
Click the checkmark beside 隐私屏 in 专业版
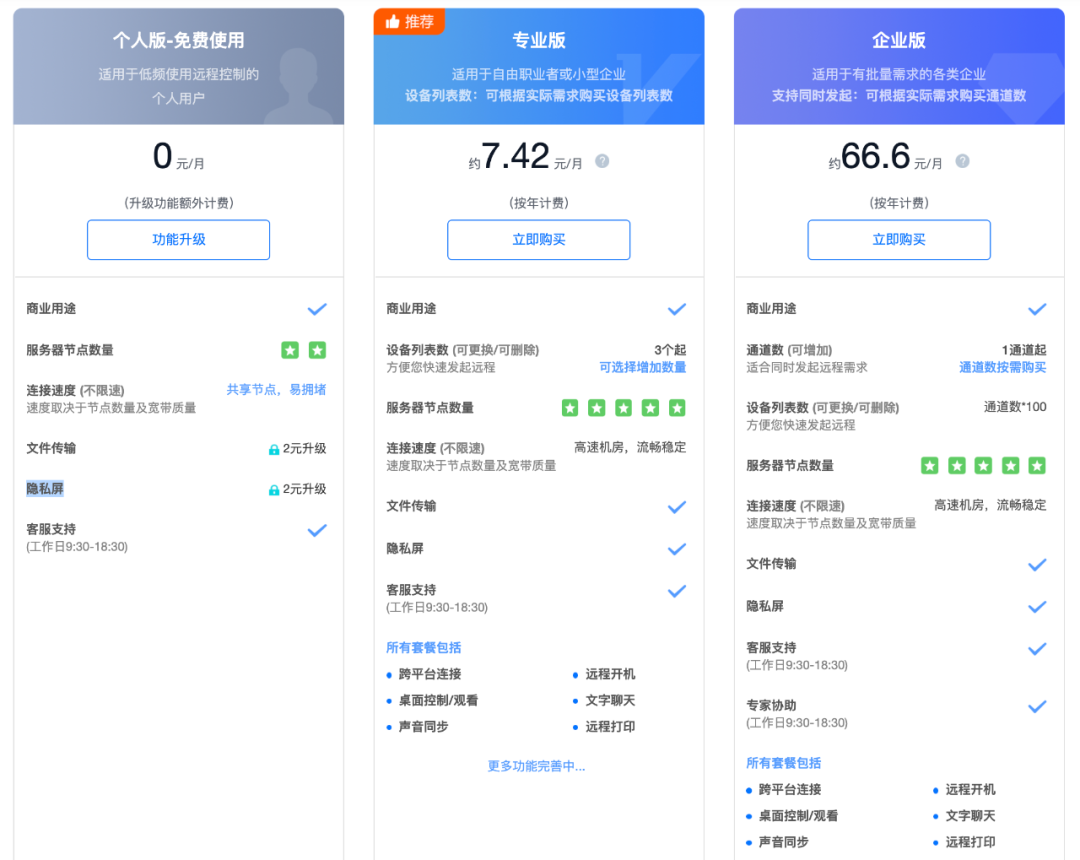pyautogui.click(x=677, y=549)
